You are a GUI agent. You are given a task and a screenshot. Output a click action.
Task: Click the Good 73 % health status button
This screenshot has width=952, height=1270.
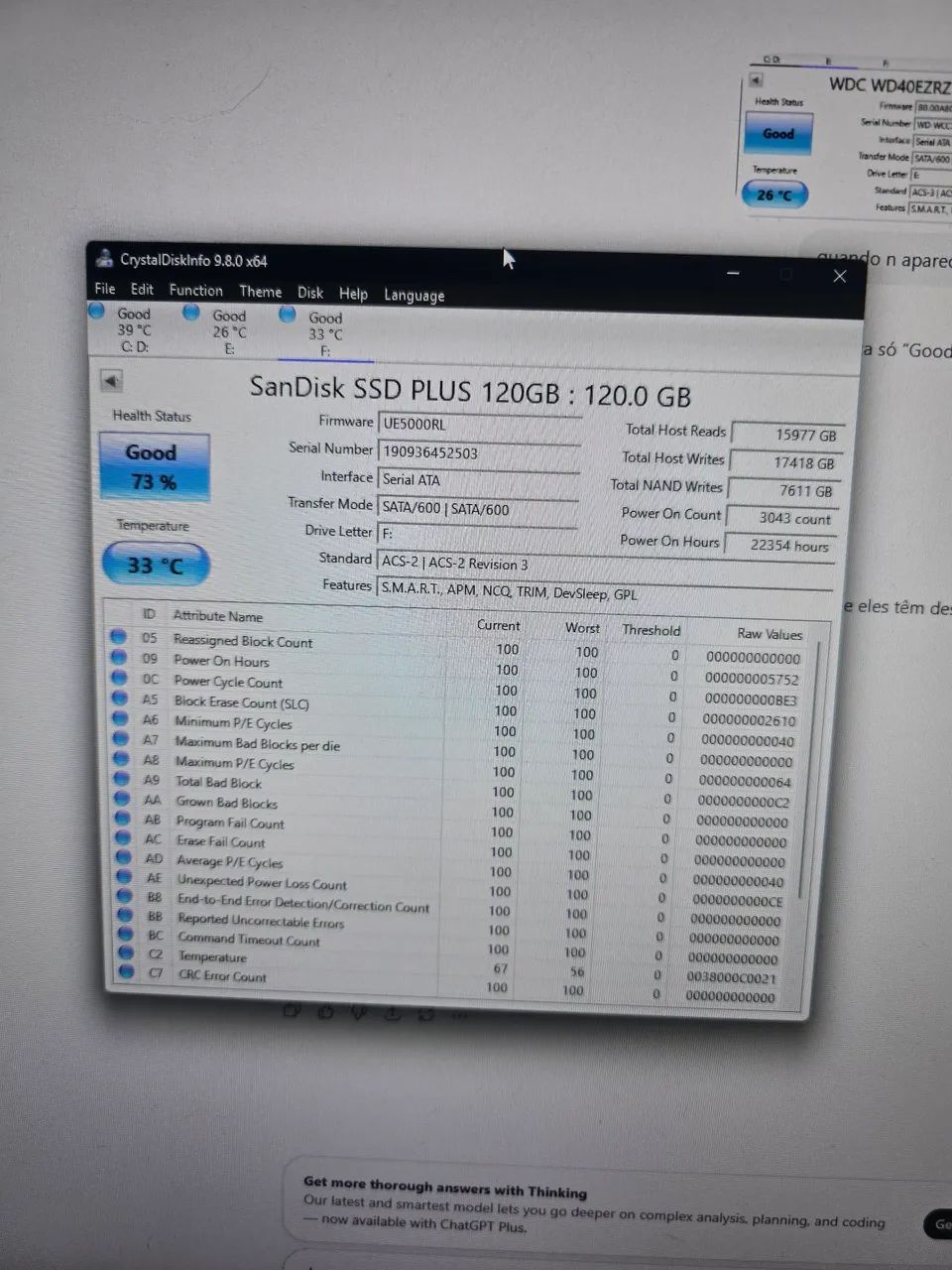154,466
